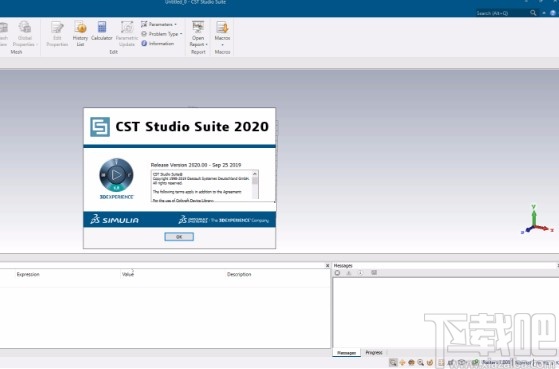
Task: Select the rotate sphere status bar icon
Action: 411,362
